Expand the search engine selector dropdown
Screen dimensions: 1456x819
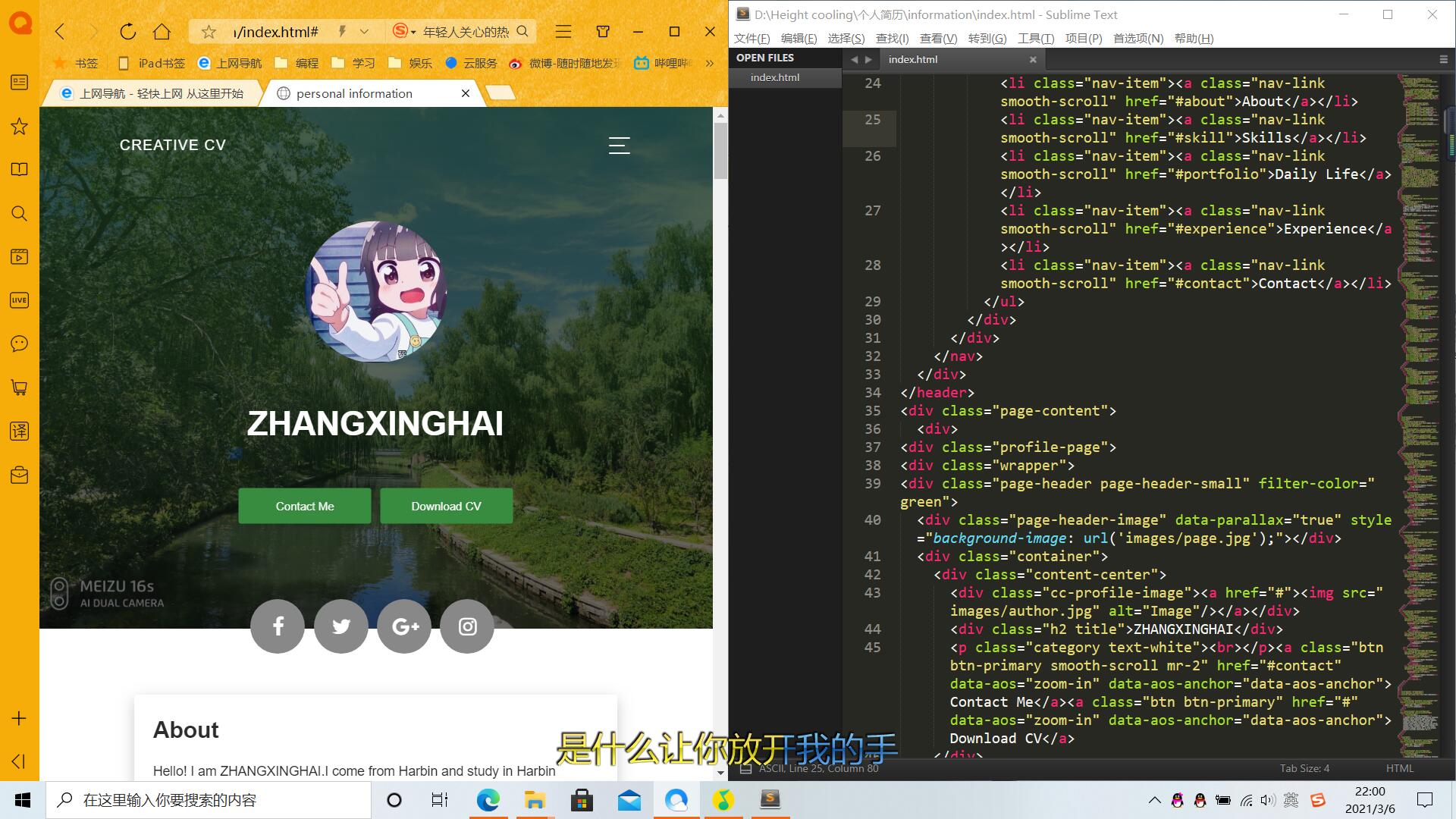coord(413,32)
